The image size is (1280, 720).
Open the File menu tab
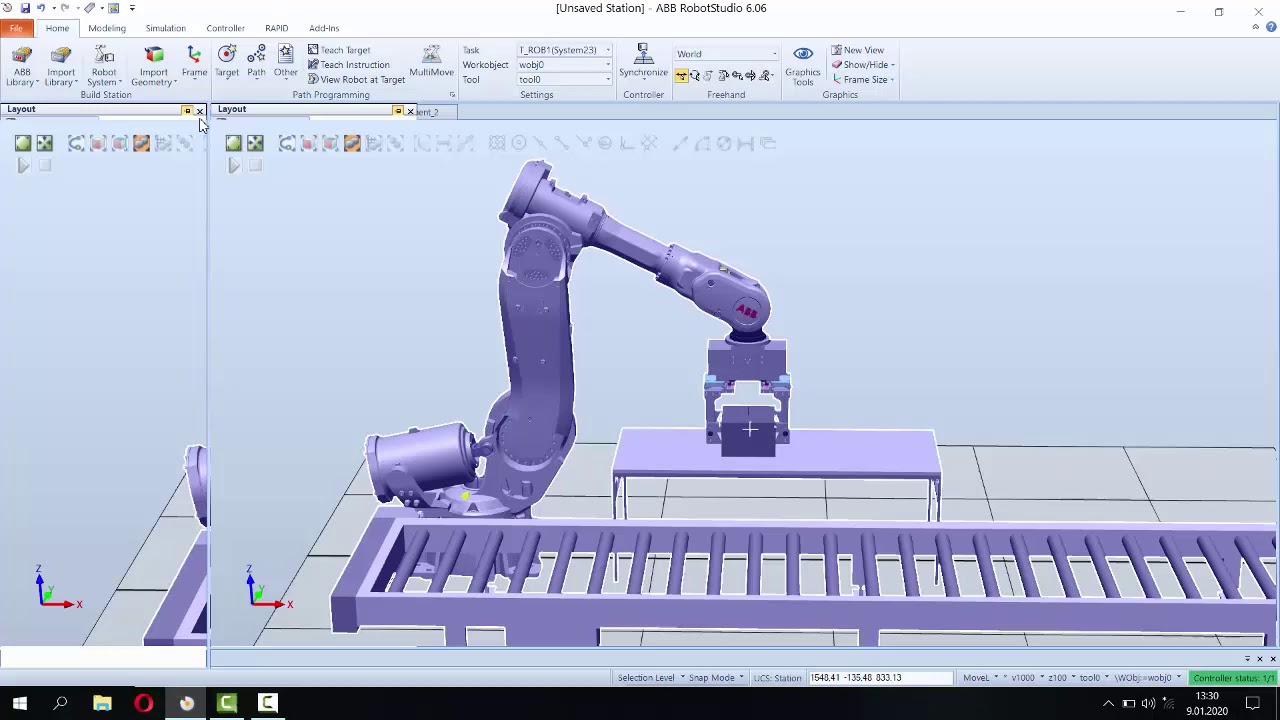pos(16,28)
